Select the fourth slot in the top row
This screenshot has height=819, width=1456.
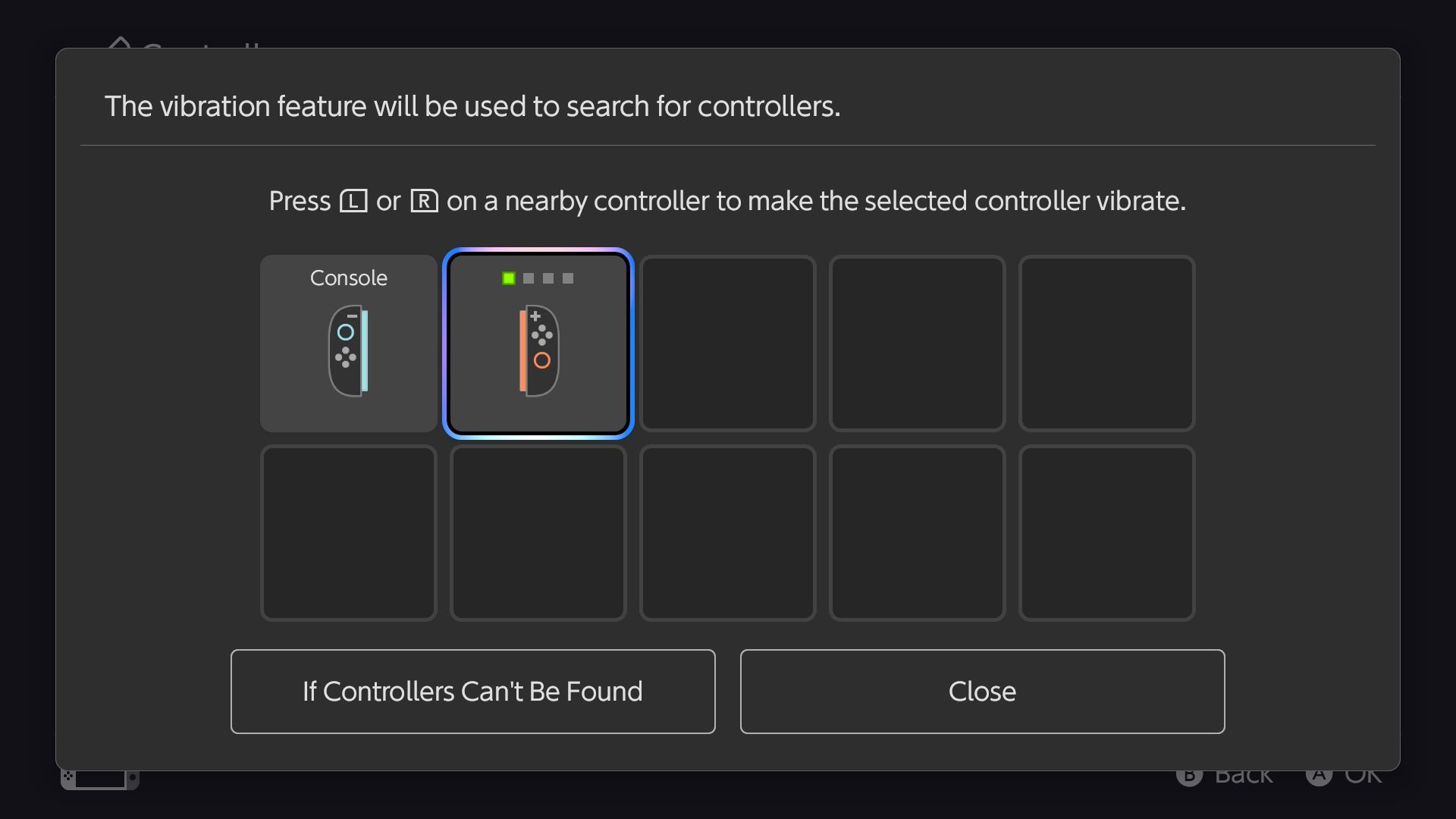point(917,344)
